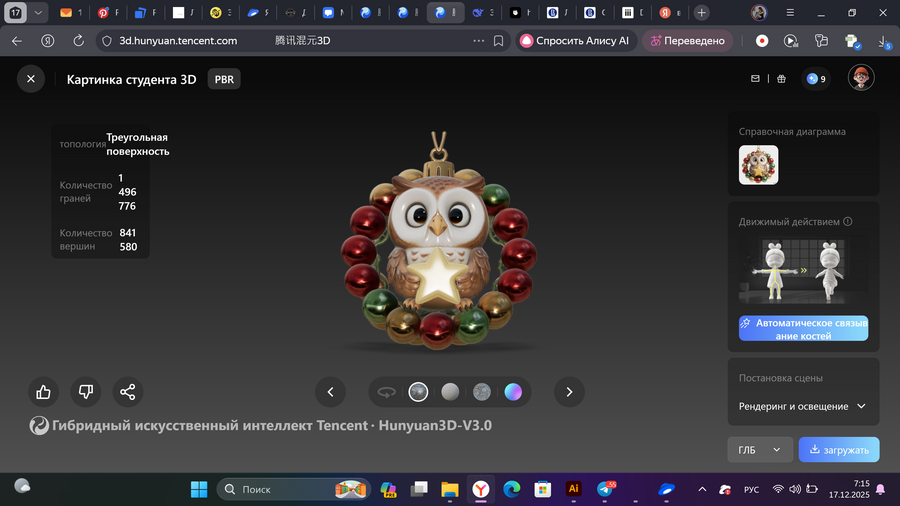The height and width of the screenshot is (506, 900).
Task: Click the owl reference image thumbnail
Action: coord(758,165)
